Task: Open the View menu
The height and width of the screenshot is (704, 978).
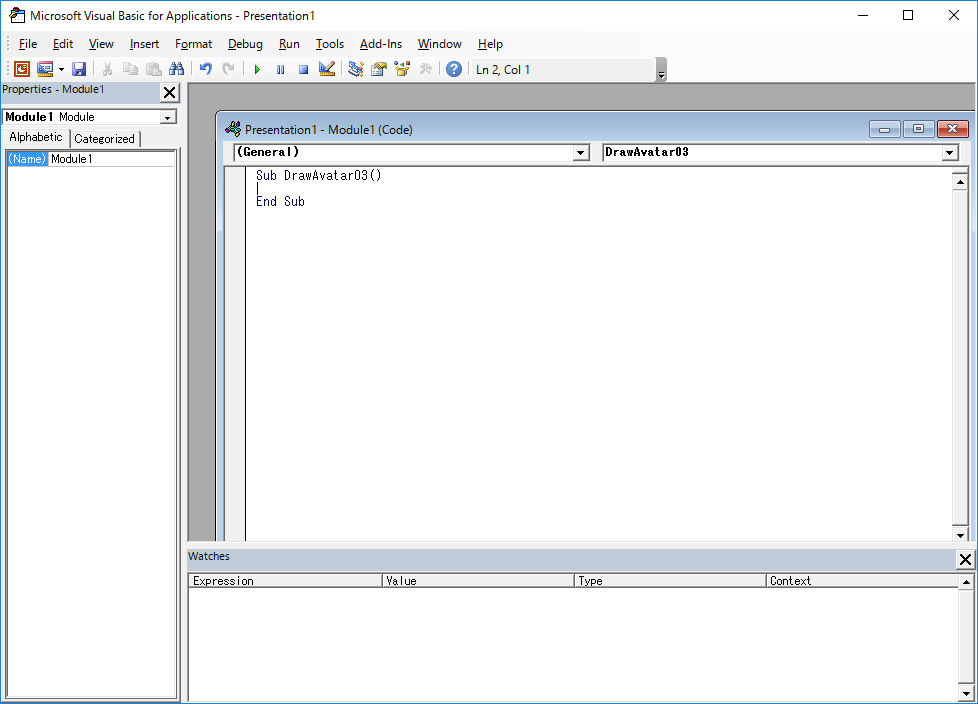Action: click(101, 44)
